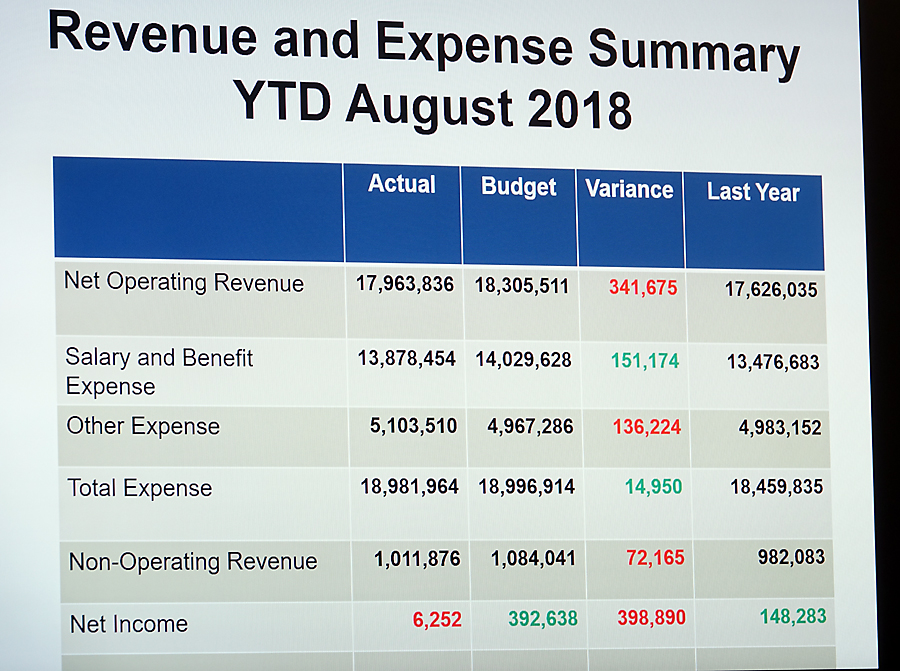The height and width of the screenshot is (671, 900).
Task: Click the 'Salary and Benefit Expense' row label
Action: (x=159, y=371)
